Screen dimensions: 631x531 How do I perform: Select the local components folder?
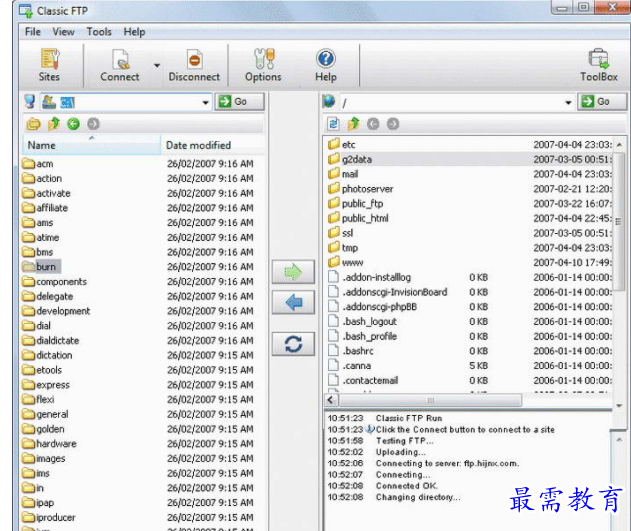coord(54,282)
